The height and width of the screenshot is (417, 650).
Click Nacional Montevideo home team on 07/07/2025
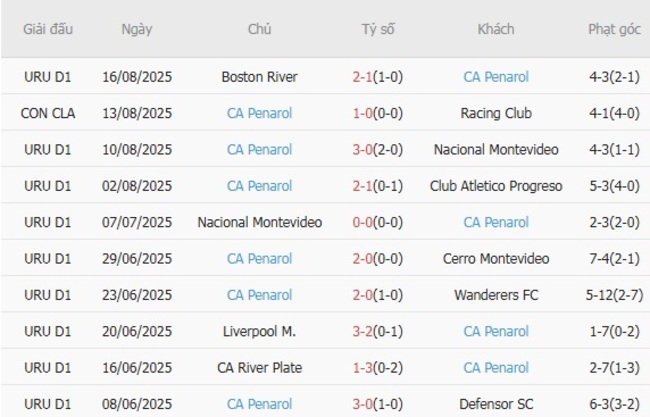[260, 222]
